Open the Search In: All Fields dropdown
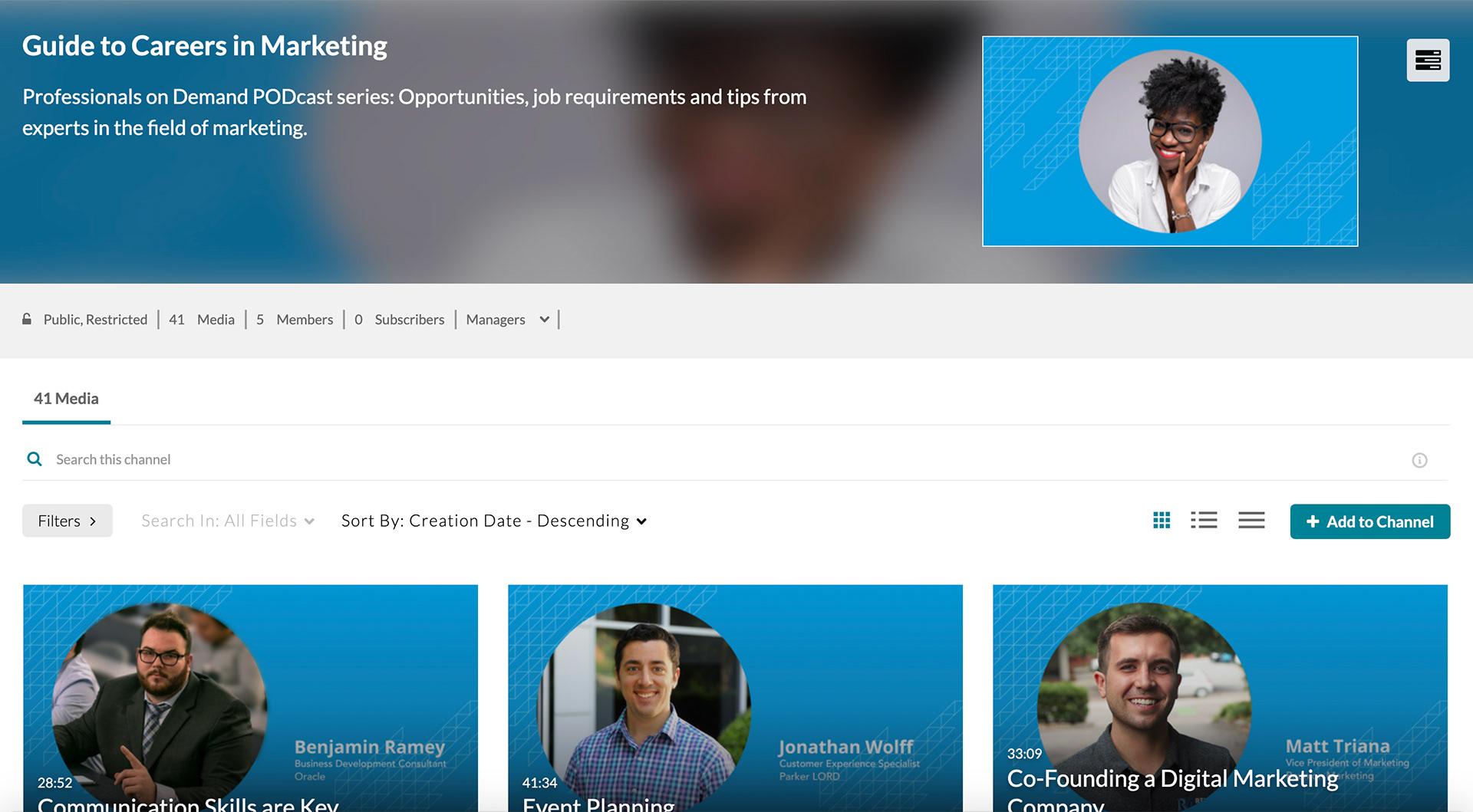The height and width of the screenshot is (812, 1473). click(228, 521)
